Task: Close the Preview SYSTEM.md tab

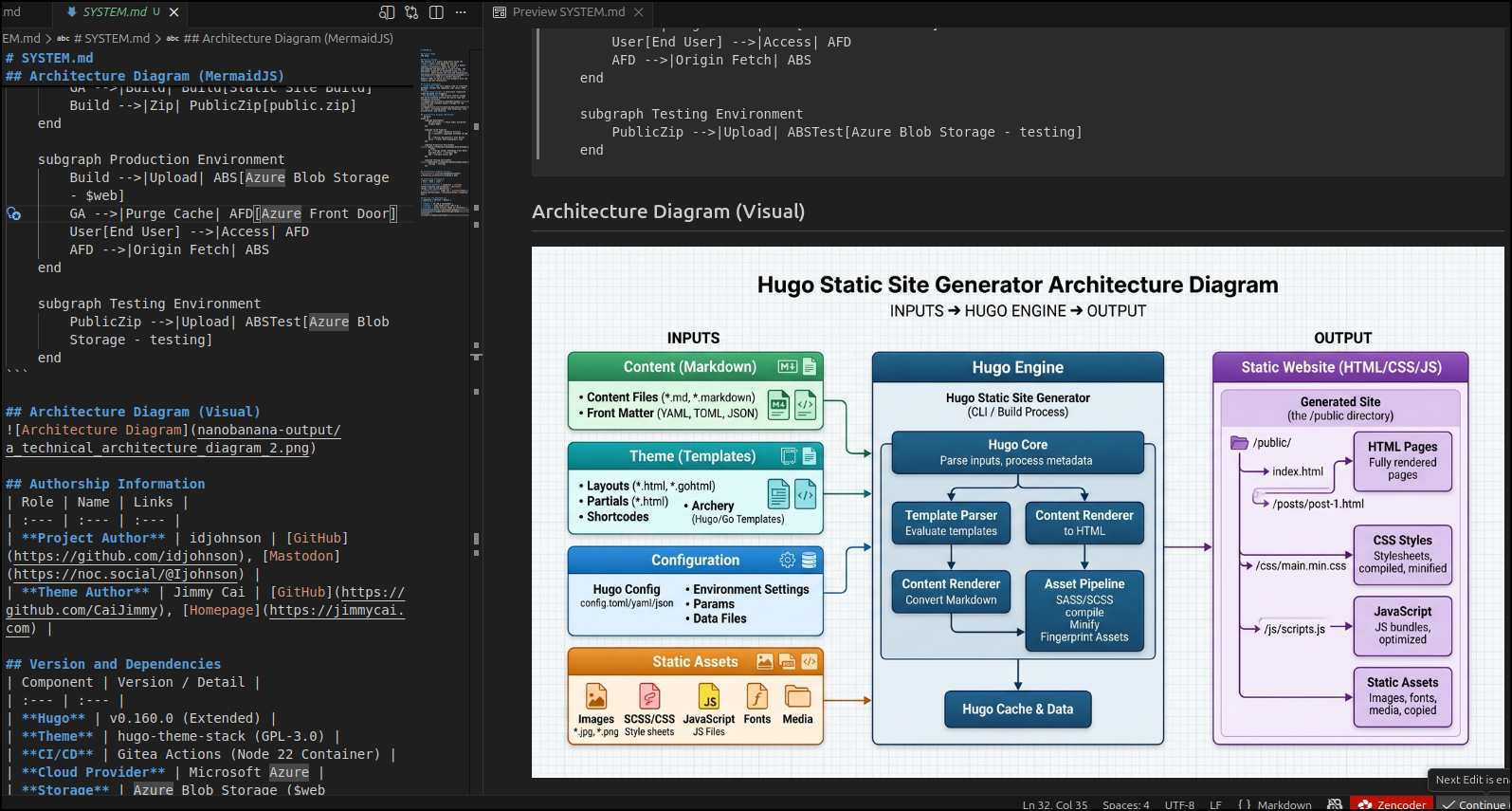Action: click(x=639, y=12)
